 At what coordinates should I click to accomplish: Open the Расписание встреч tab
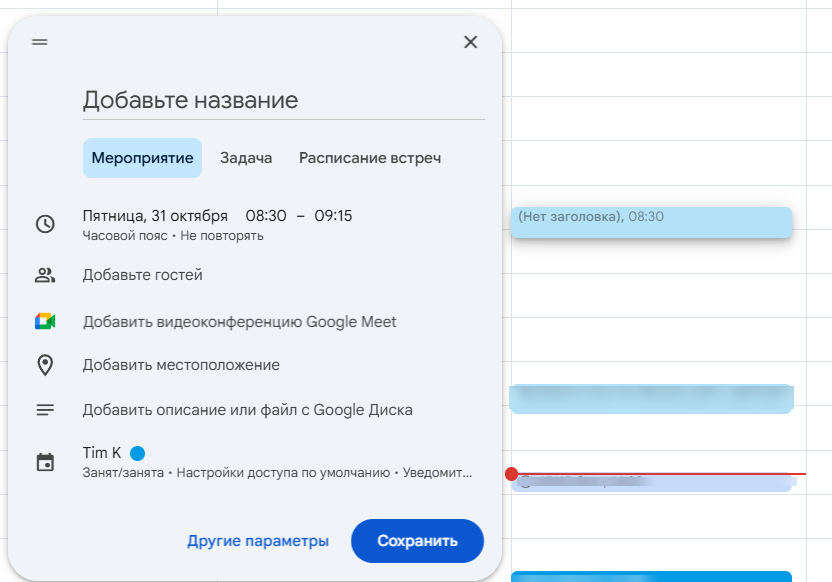tap(371, 157)
